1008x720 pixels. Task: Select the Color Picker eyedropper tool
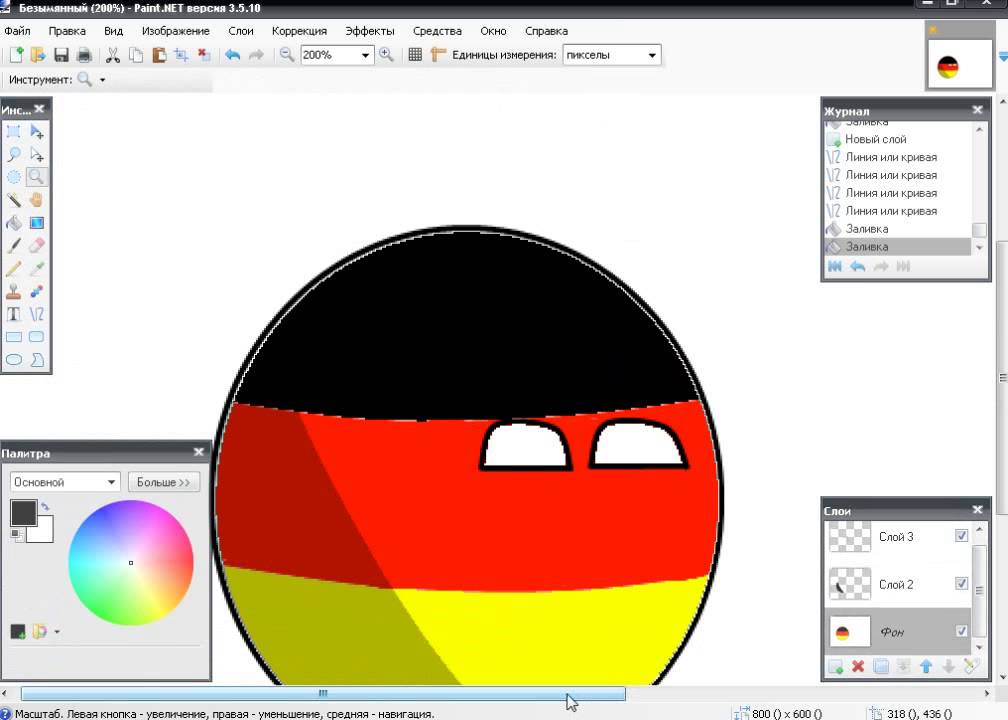click(x=37, y=269)
